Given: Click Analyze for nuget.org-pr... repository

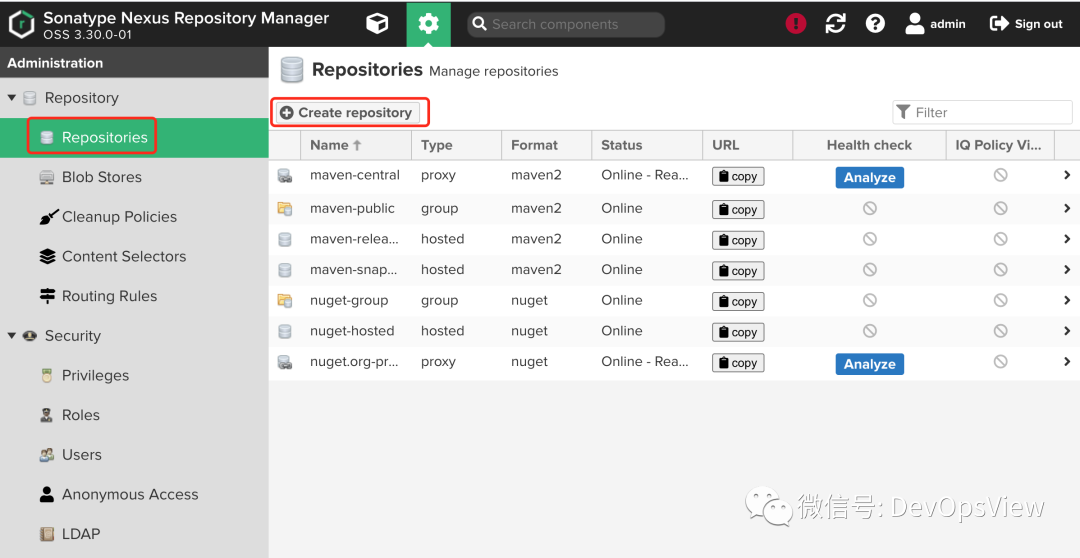Looking at the screenshot, I should (869, 364).
